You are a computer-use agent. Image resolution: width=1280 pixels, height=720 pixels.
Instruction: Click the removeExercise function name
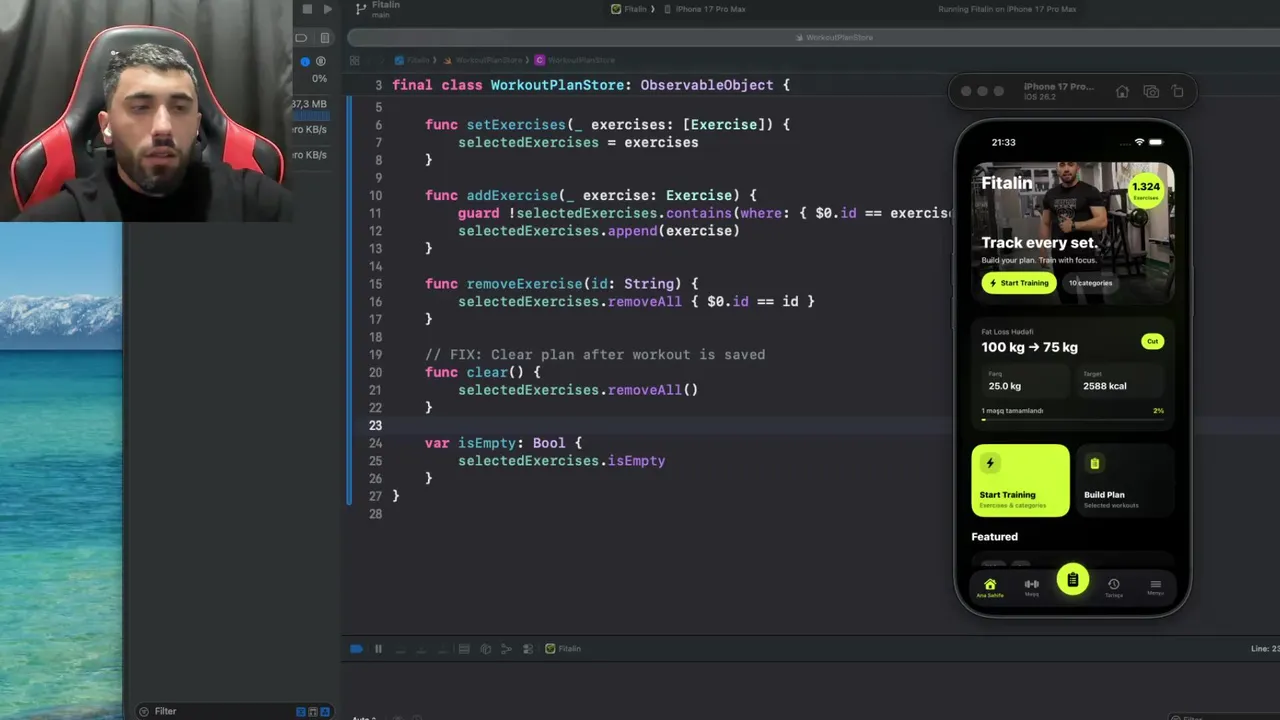[x=524, y=284]
